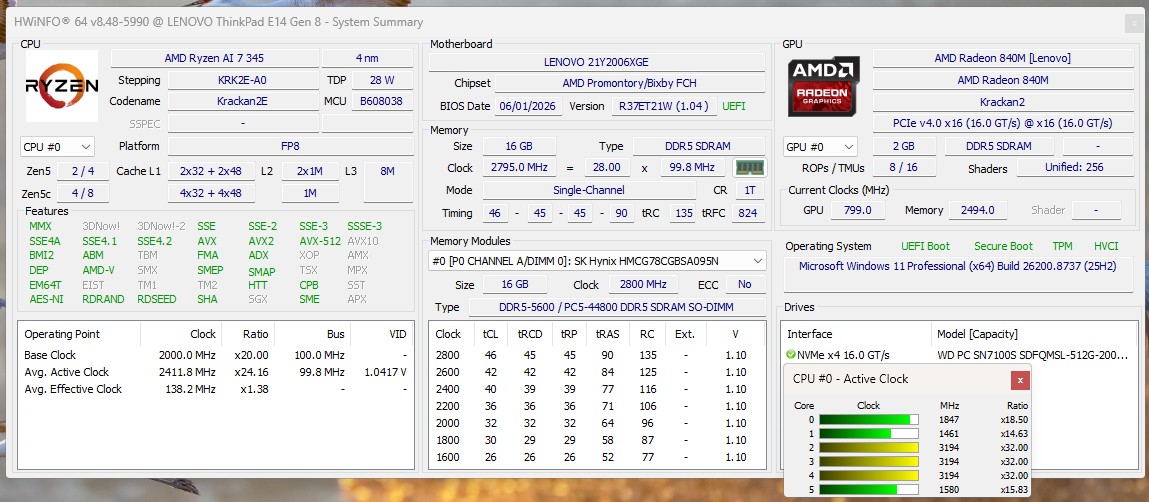Click the R37ET21W (1.04) BIOS version
This screenshot has height=502, width=1149.
coord(664,106)
